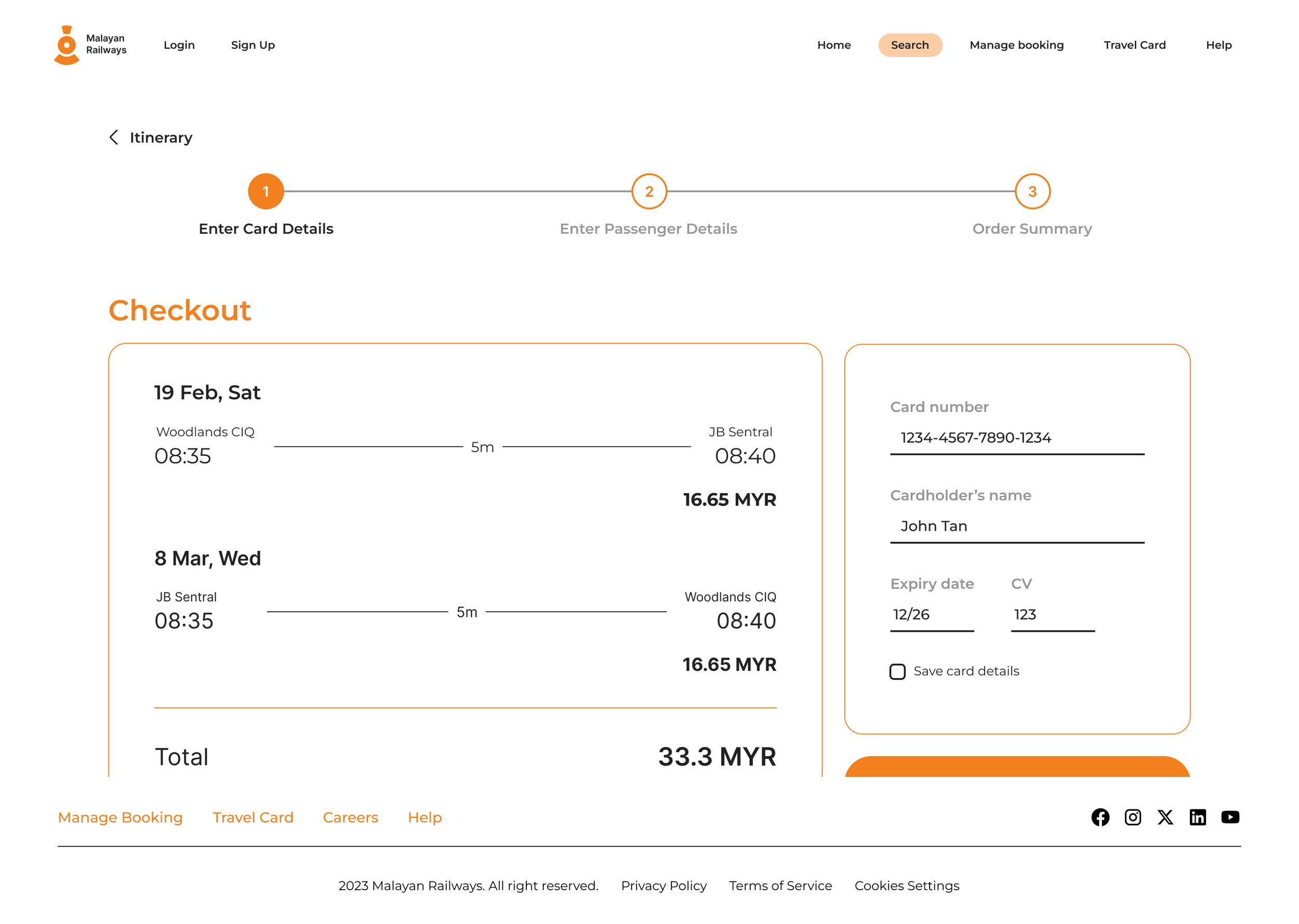Screen dimensions: 1299x924
Task: Focus the Cardholder's name input
Action: click(1016, 526)
